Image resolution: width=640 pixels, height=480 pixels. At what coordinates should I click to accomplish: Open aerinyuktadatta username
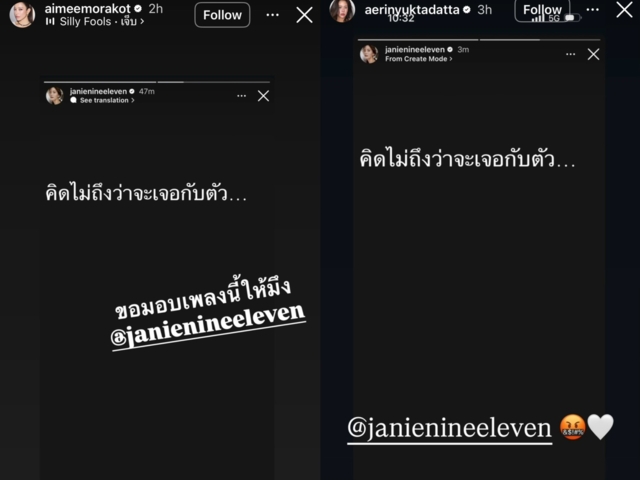[x=412, y=10]
